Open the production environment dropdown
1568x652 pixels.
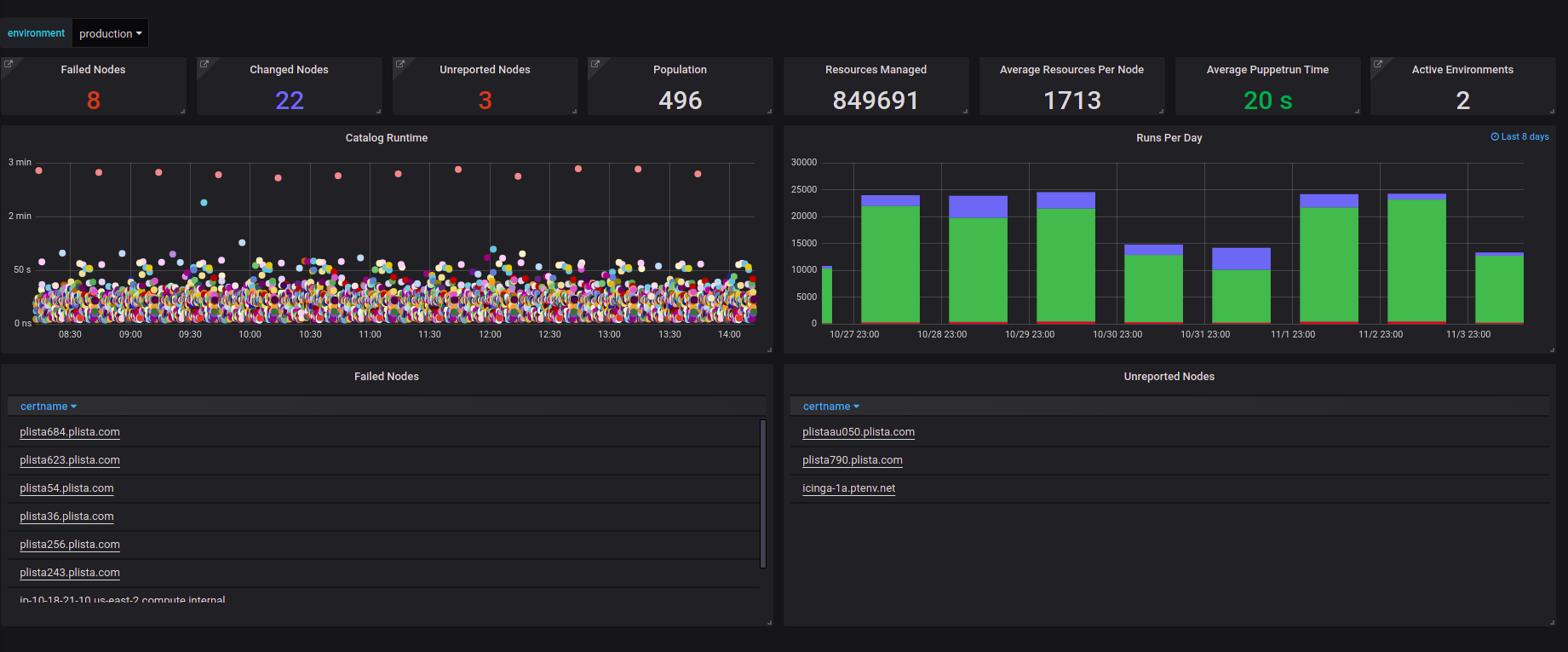(x=111, y=33)
